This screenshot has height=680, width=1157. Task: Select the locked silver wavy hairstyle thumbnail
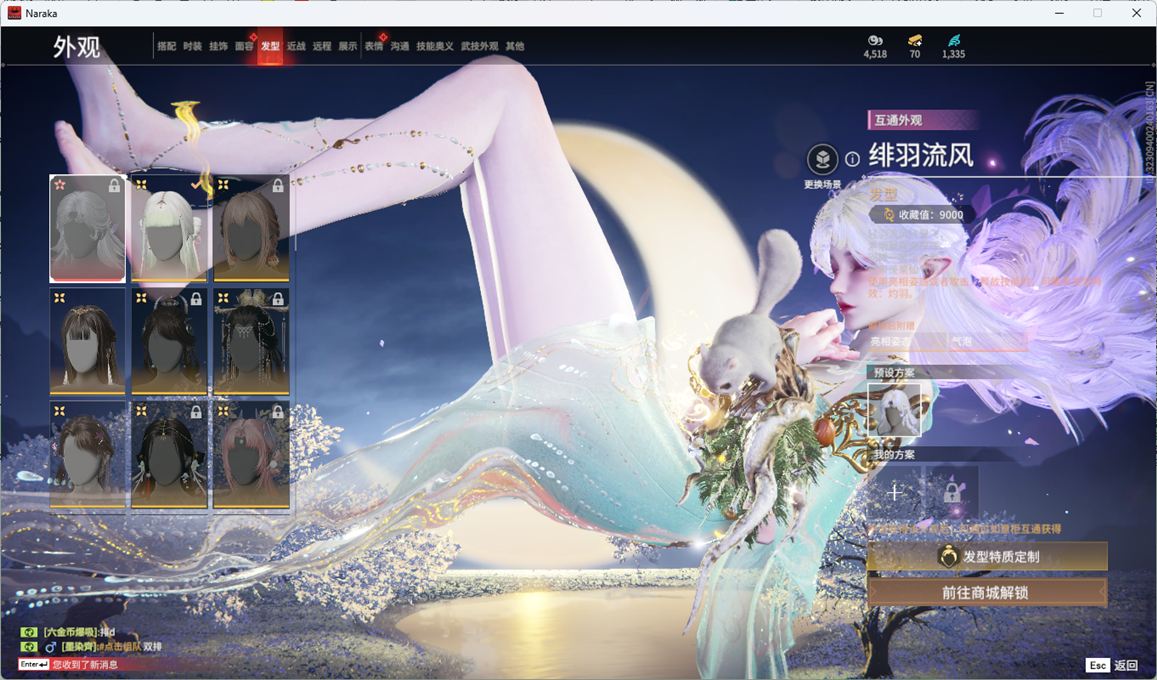87,229
